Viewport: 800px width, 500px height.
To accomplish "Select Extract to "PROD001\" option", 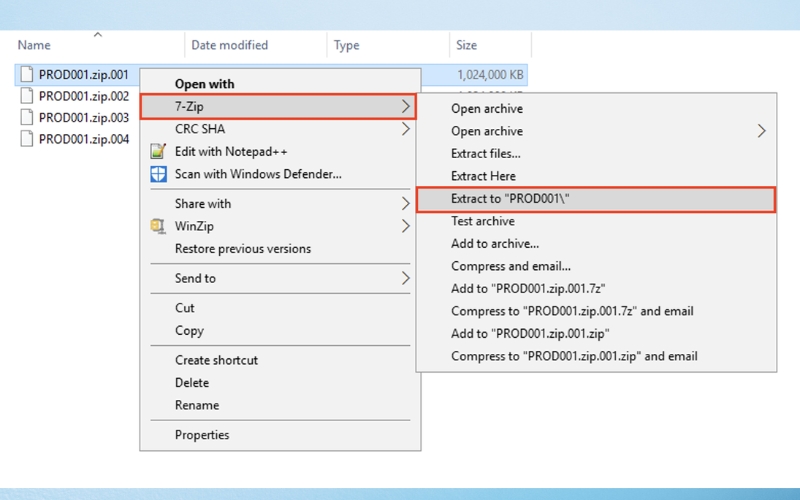I will point(510,199).
